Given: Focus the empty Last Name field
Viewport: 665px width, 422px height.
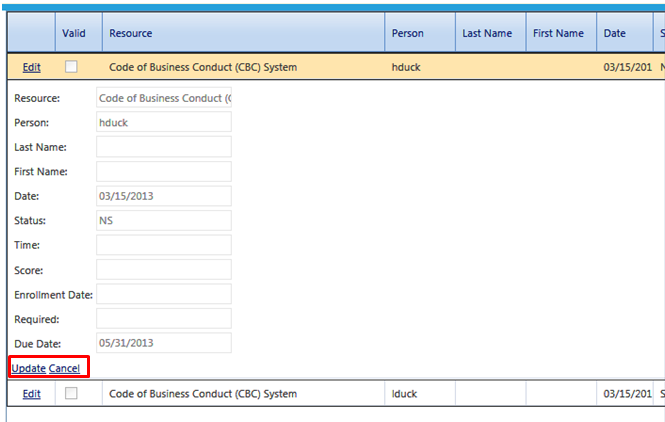Looking at the screenshot, I should (x=164, y=147).
